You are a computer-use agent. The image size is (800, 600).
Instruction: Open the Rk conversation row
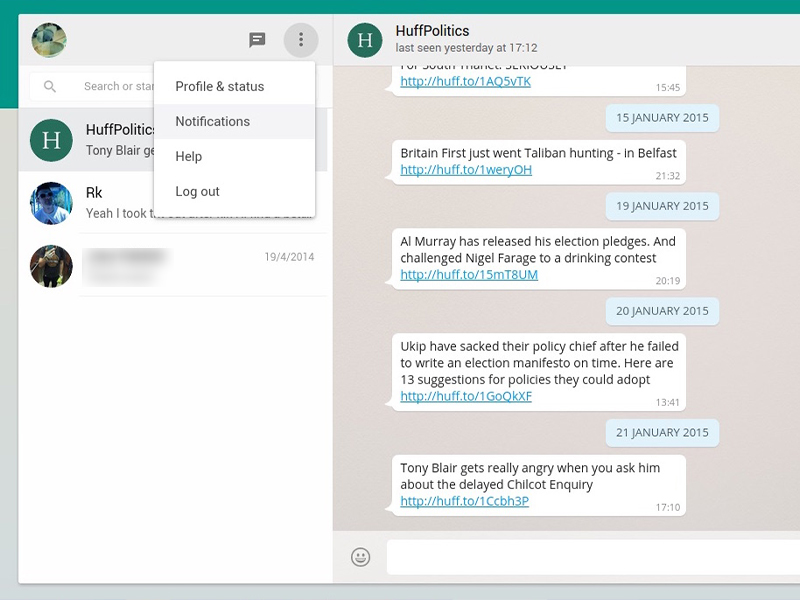173,203
